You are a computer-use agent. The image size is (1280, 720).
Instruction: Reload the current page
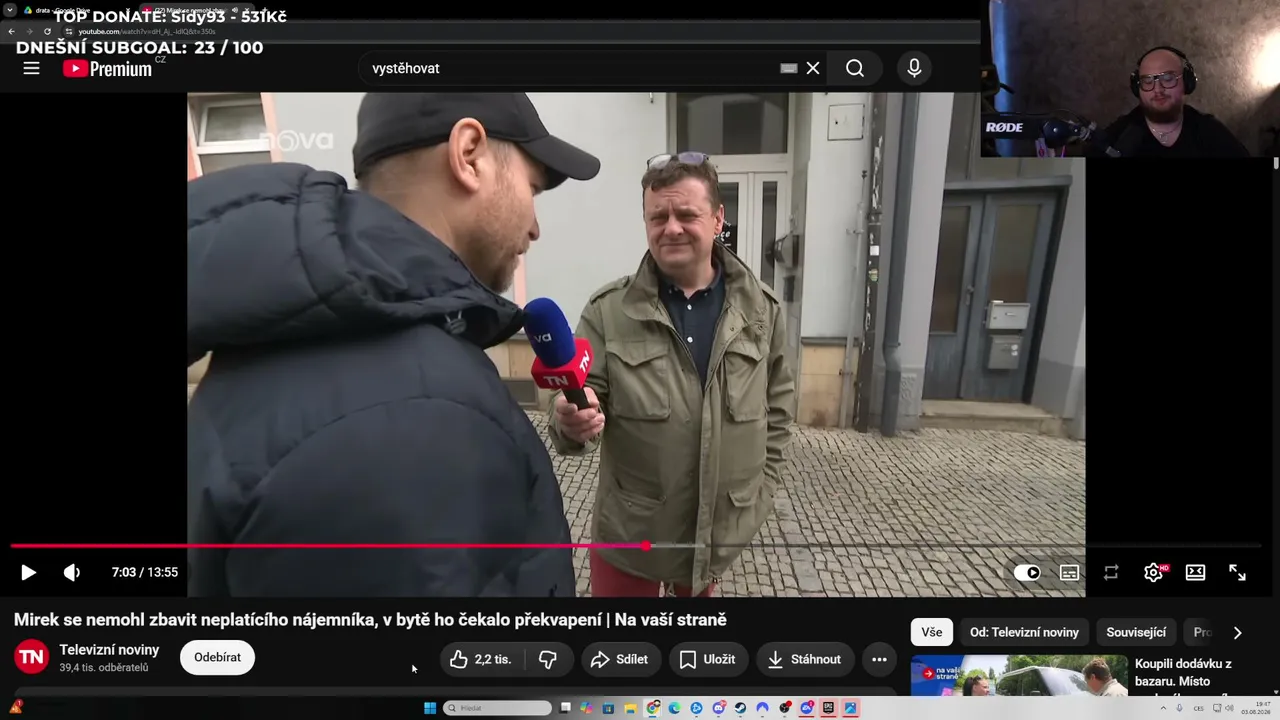tap(47, 31)
